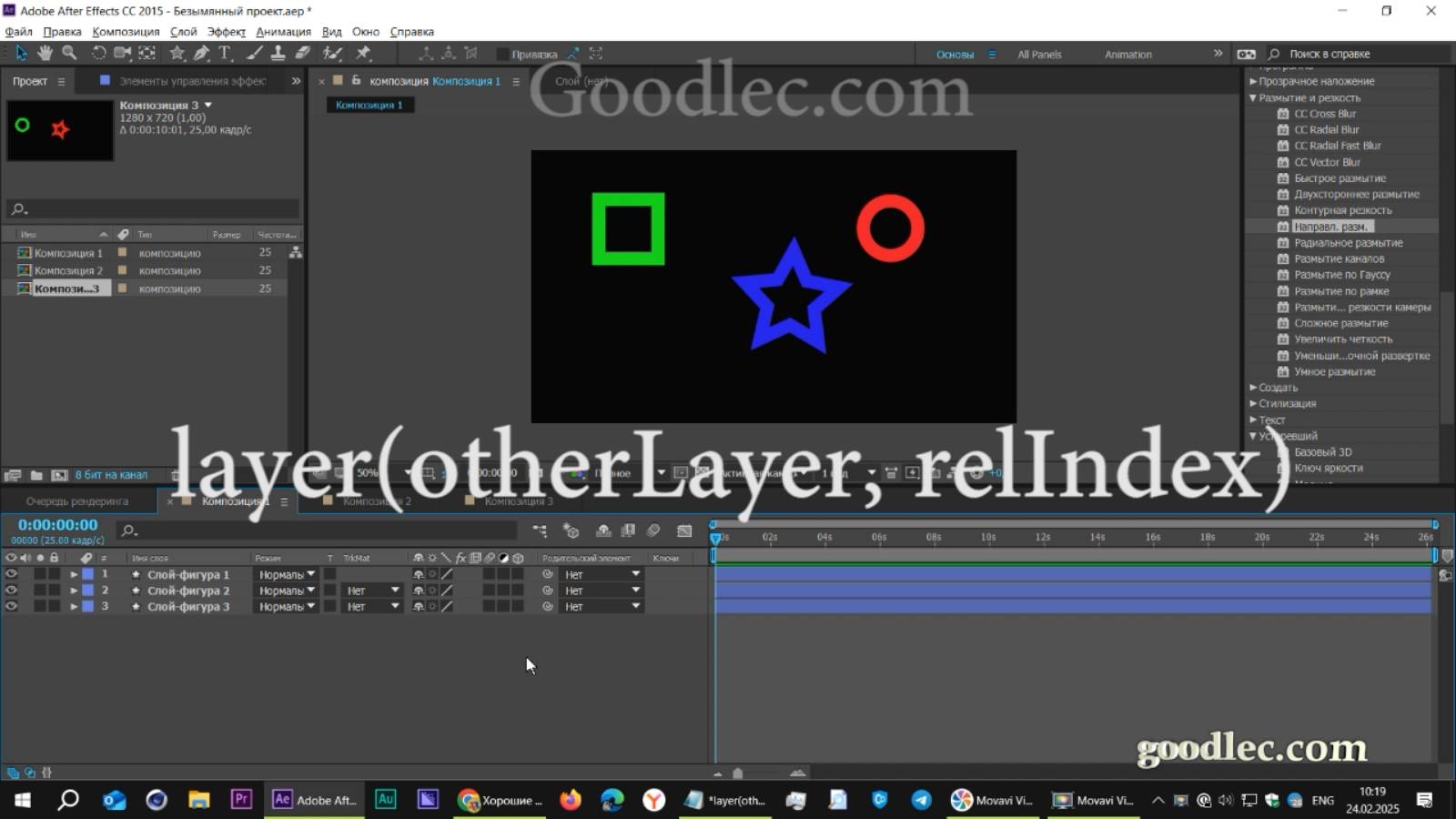Viewport: 1456px width, 819px height.
Task: Expand Слой-фигура 3 layer properties
Action: pyautogui.click(x=74, y=606)
